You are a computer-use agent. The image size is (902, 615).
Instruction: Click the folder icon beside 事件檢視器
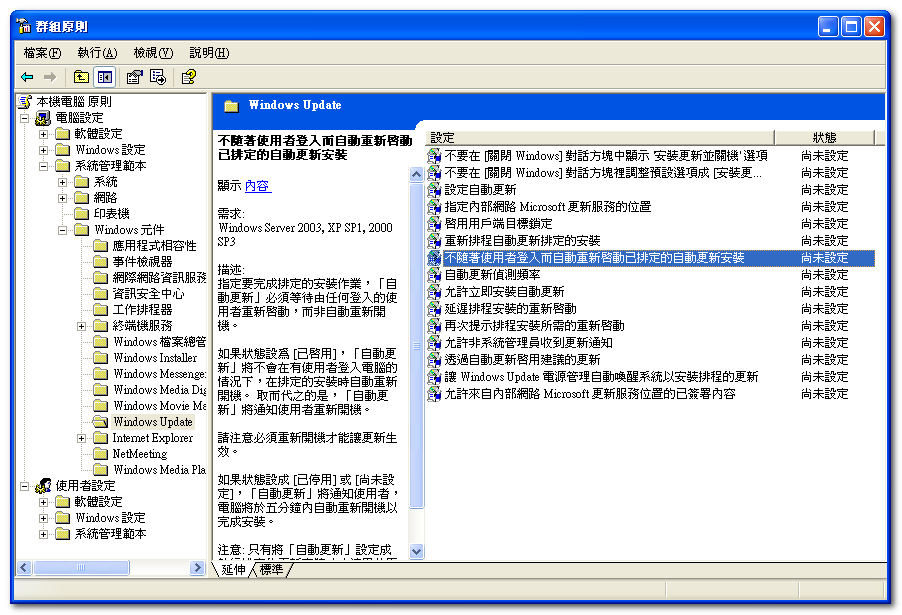tap(101, 262)
